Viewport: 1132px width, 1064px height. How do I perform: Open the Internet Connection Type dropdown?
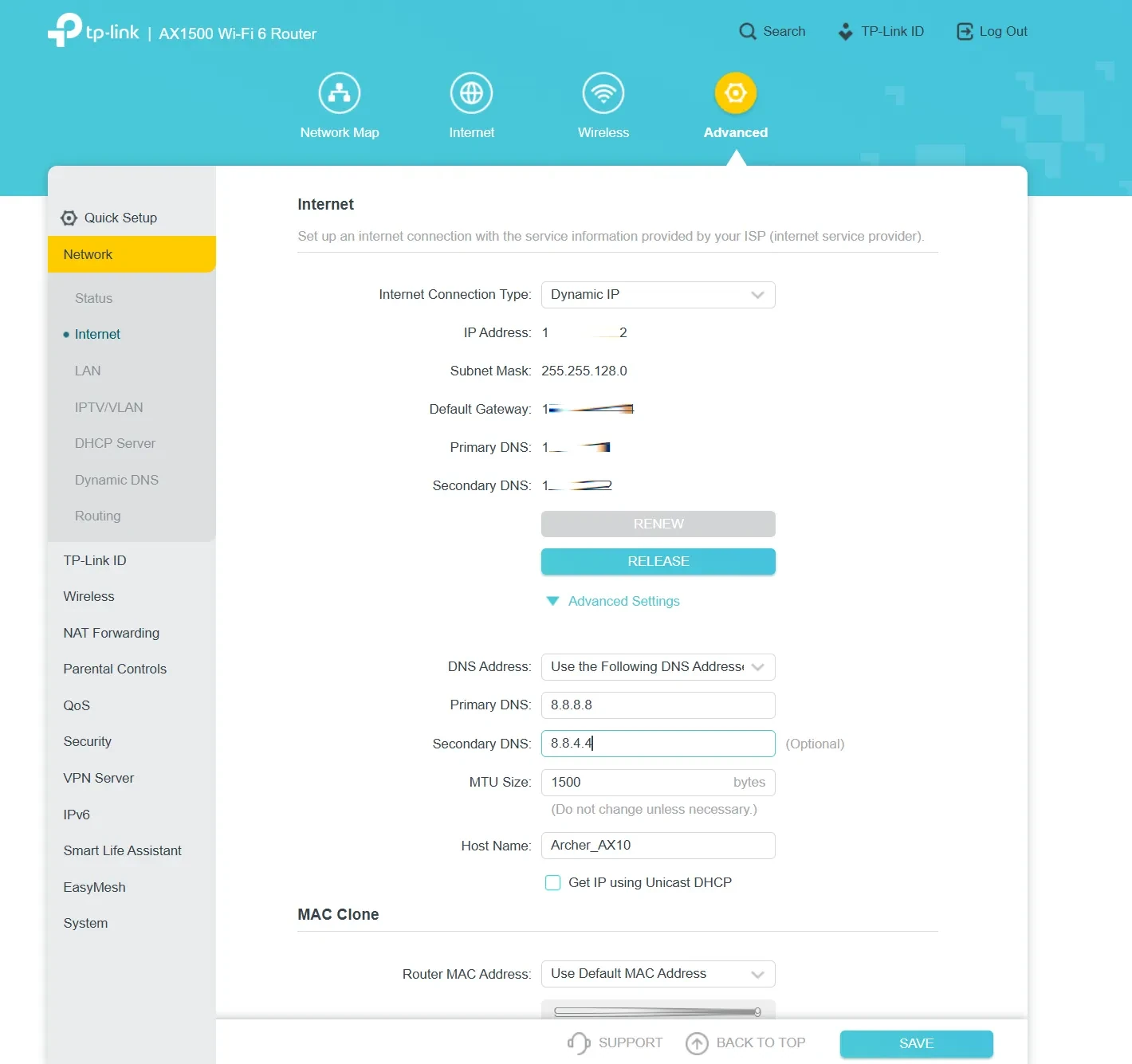(658, 295)
